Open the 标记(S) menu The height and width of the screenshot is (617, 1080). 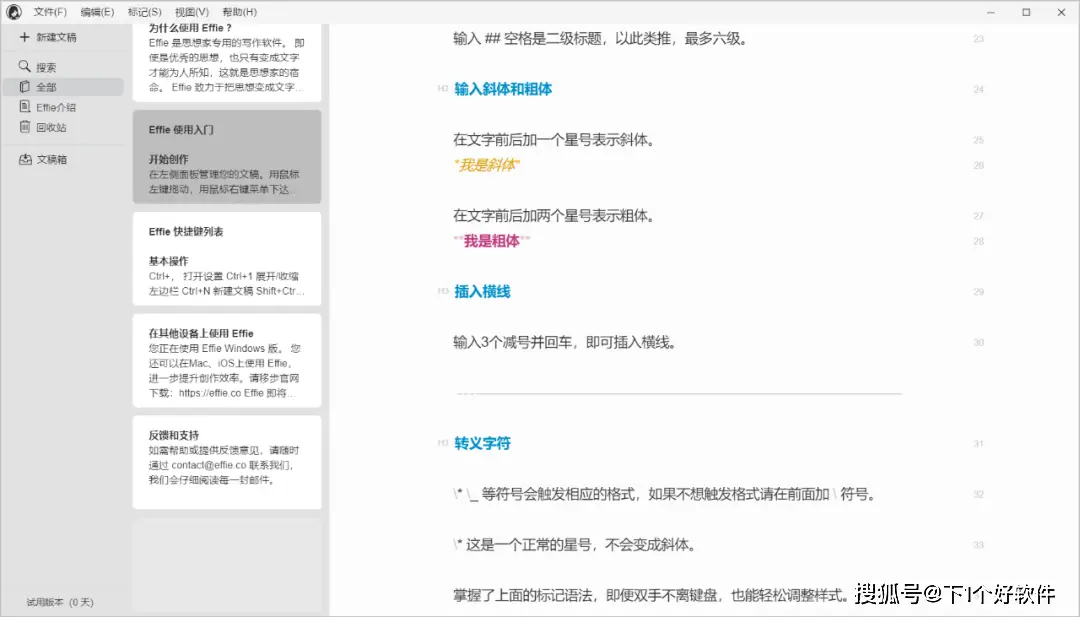(x=145, y=12)
